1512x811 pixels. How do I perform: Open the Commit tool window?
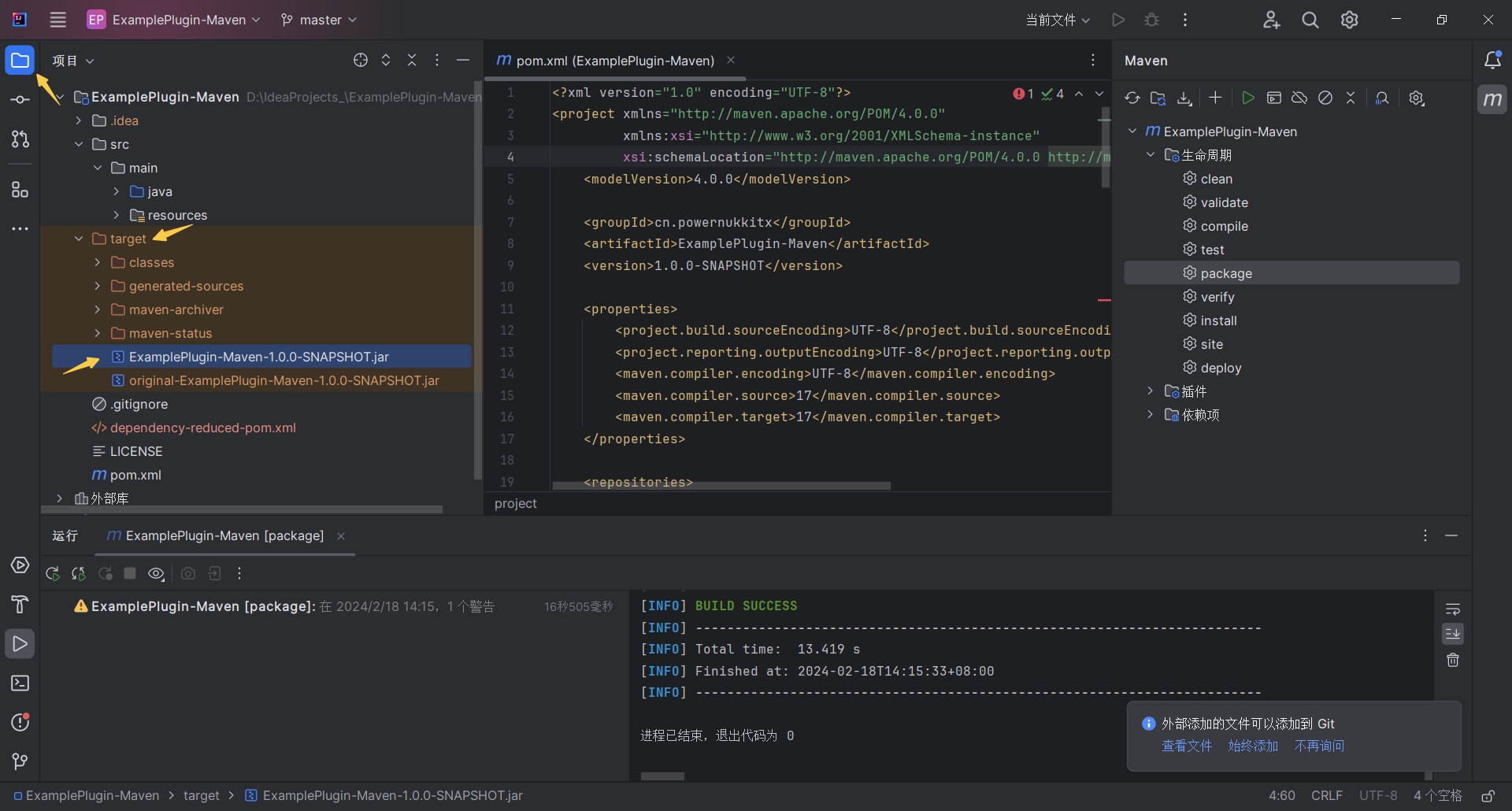(x=20, y=100)
